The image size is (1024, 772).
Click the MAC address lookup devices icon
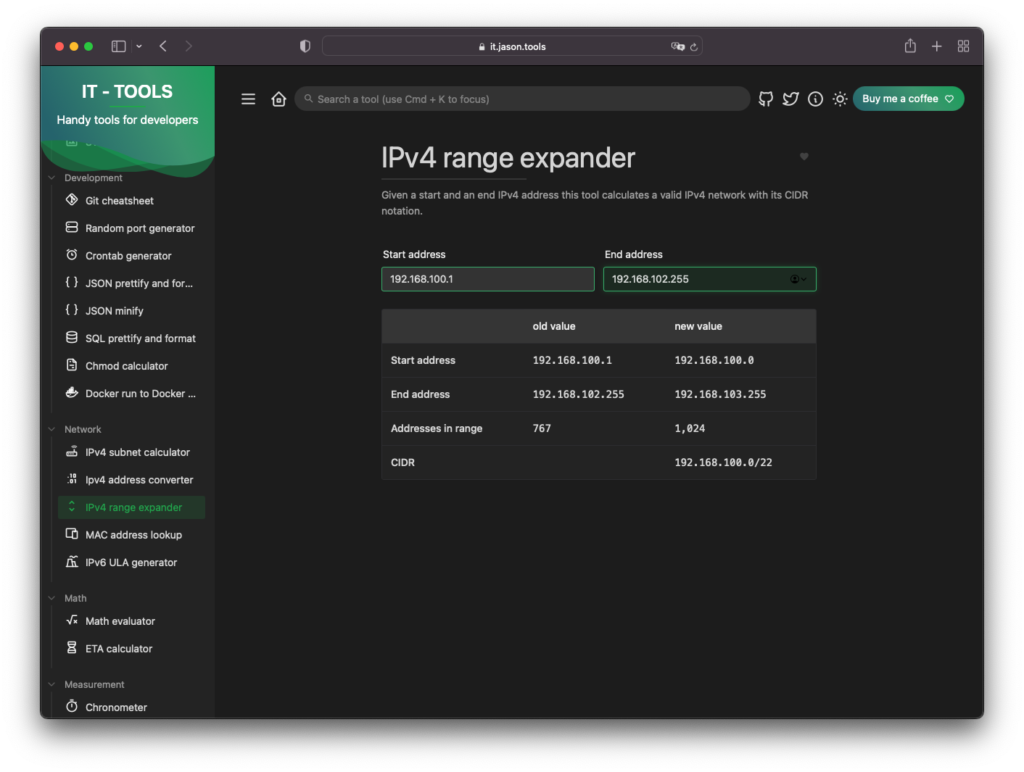72,534
